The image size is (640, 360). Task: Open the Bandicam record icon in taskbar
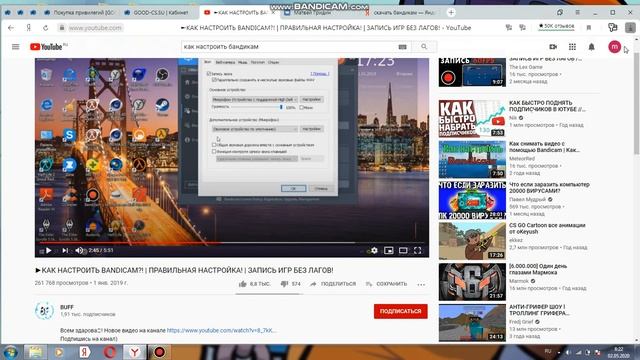pos(159,352)
